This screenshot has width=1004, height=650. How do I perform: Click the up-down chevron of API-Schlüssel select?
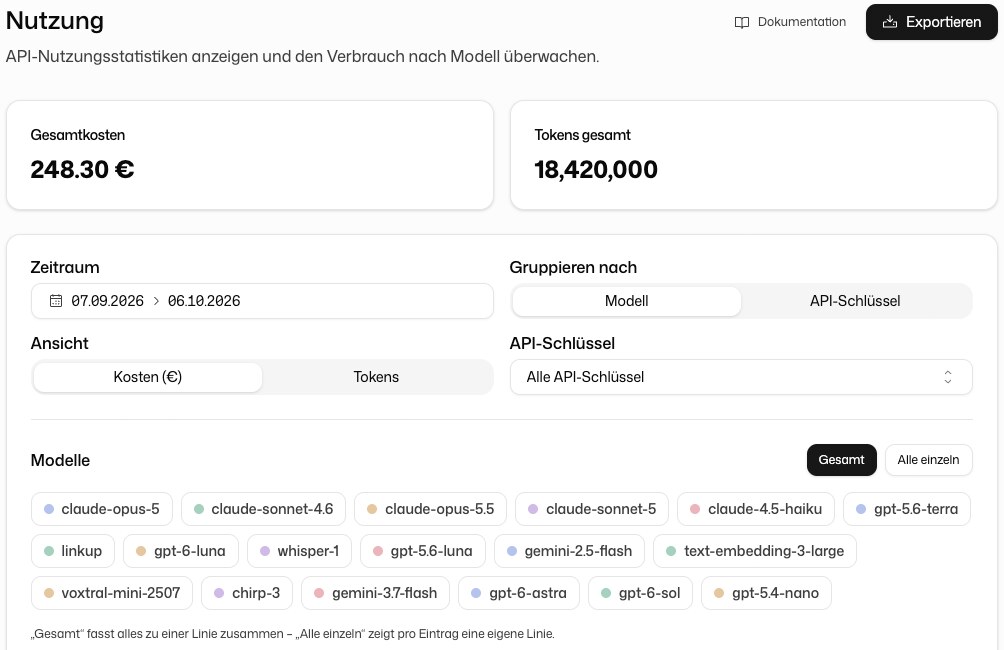(948, 377)
